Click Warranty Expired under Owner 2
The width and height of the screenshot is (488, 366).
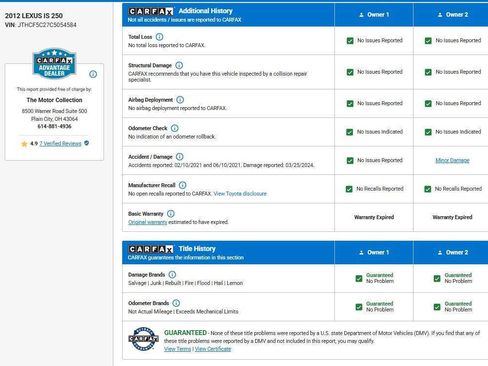[x=452, y=217]
